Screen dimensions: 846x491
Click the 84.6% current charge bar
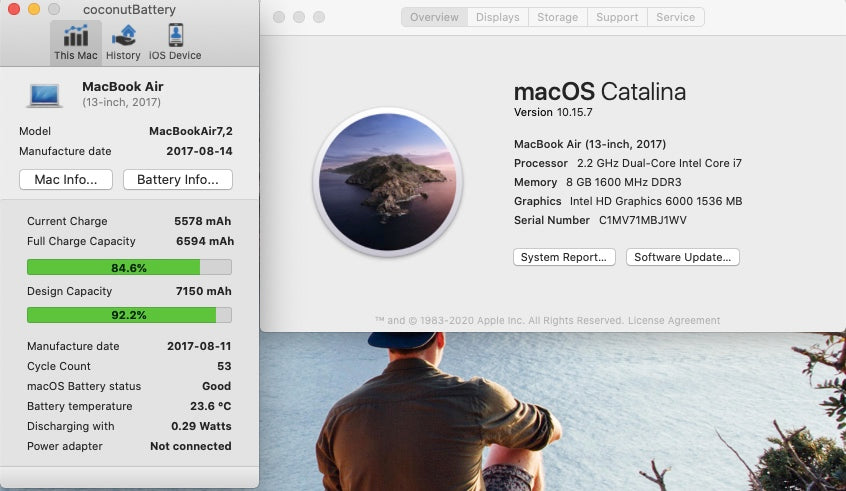click(x=129, y=267)
